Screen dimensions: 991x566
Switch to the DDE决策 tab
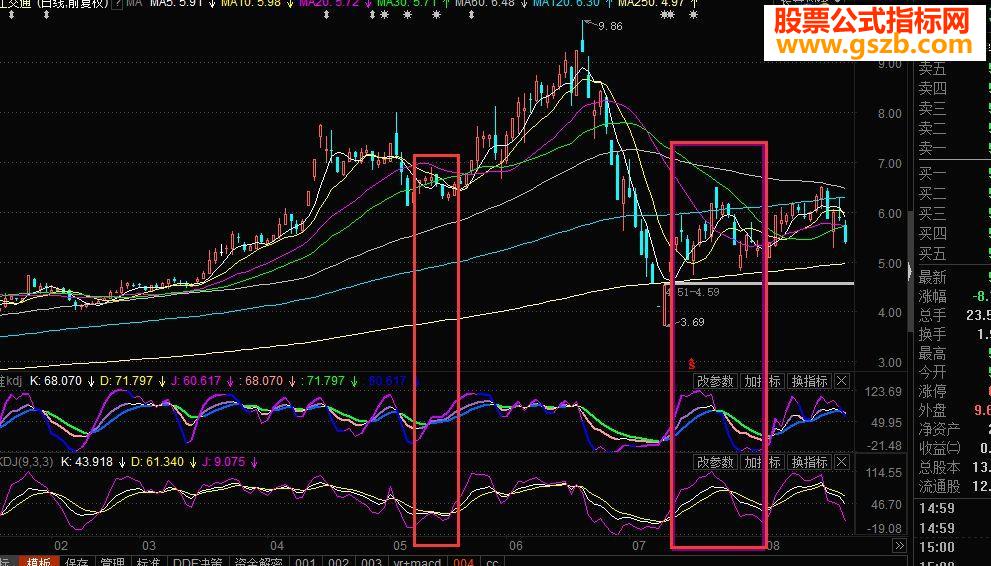196,561
